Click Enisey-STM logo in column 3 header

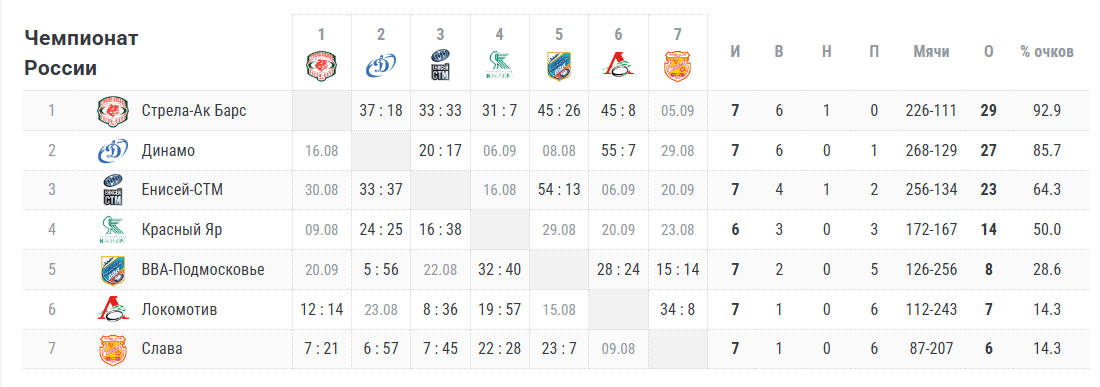pos(440,65)
